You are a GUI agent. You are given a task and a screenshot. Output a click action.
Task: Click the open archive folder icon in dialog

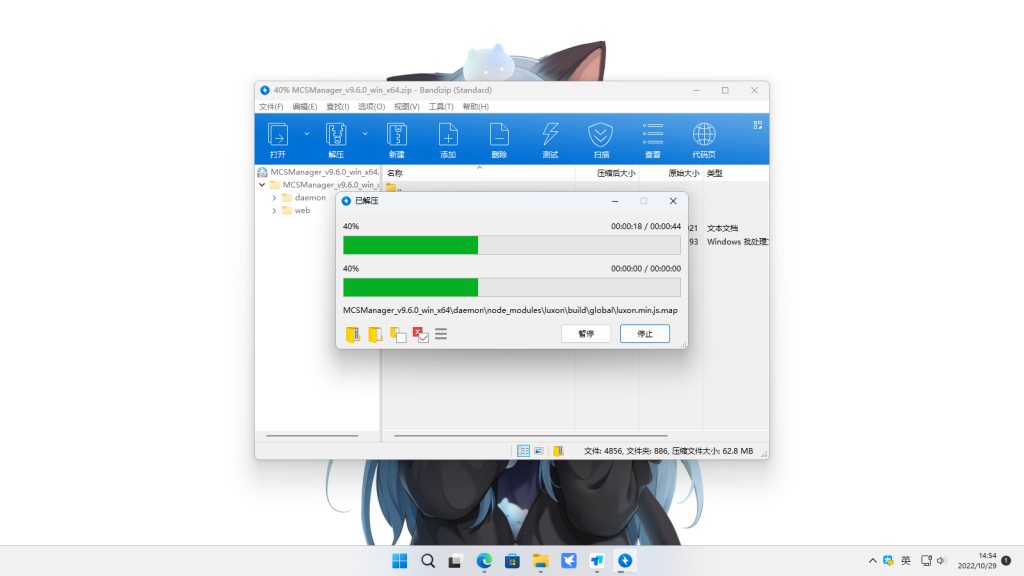(353, 334)
